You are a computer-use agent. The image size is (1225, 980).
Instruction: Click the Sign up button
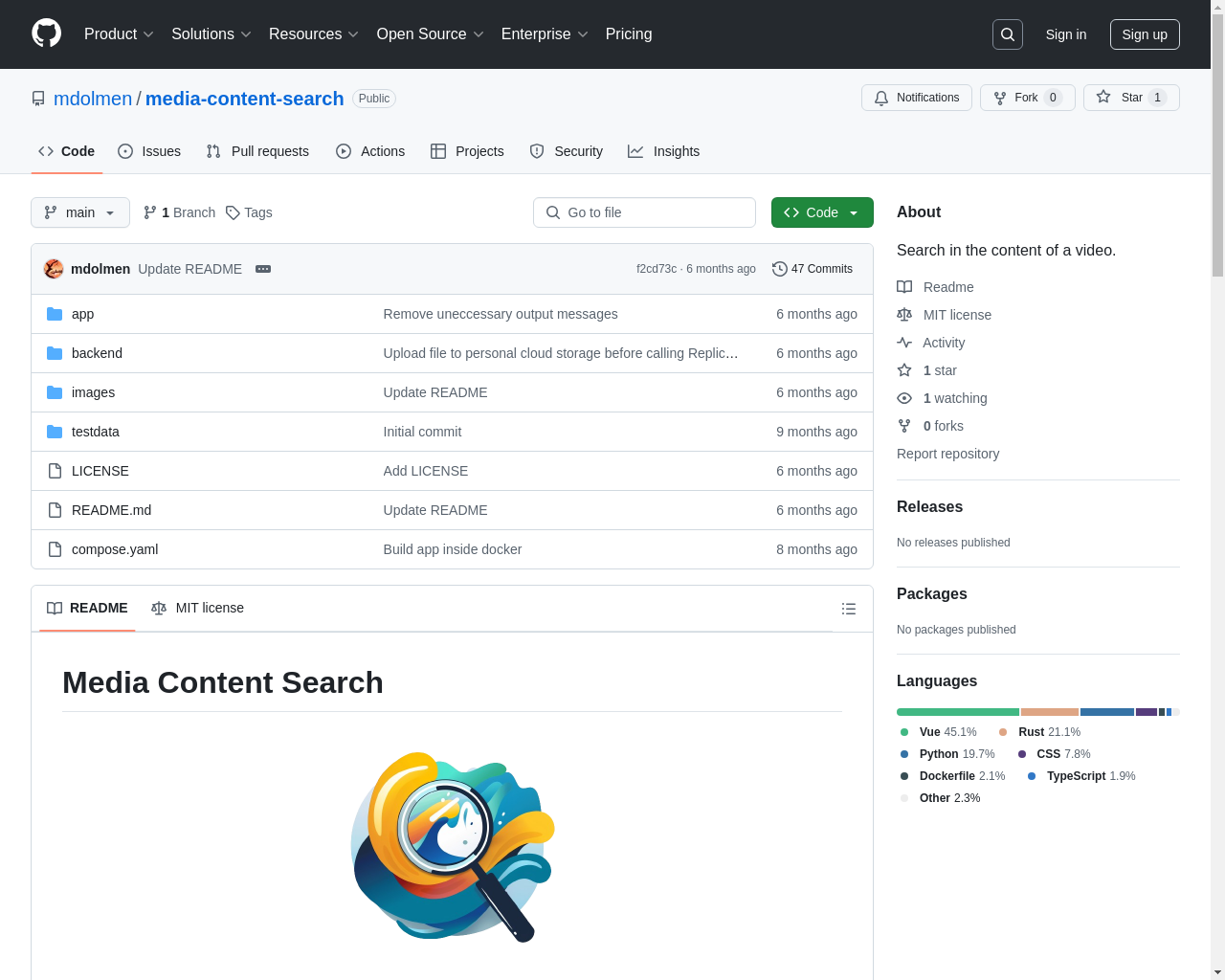point(1145,34)
